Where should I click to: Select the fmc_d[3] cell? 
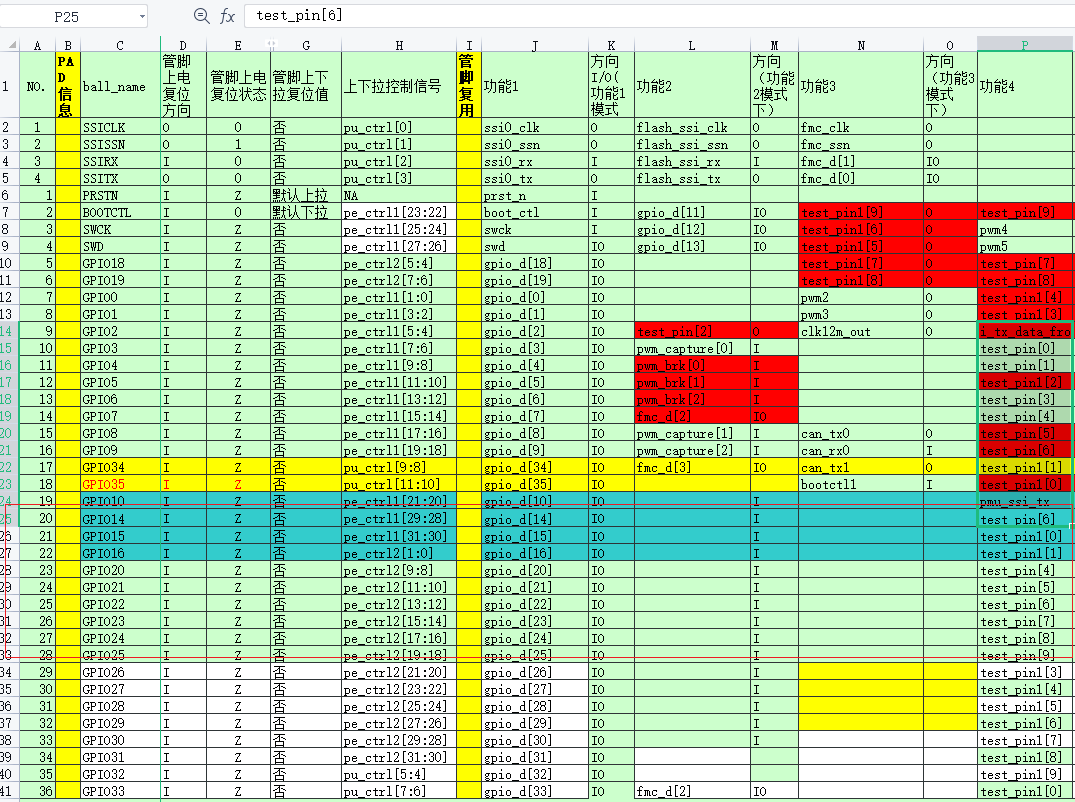692,467
